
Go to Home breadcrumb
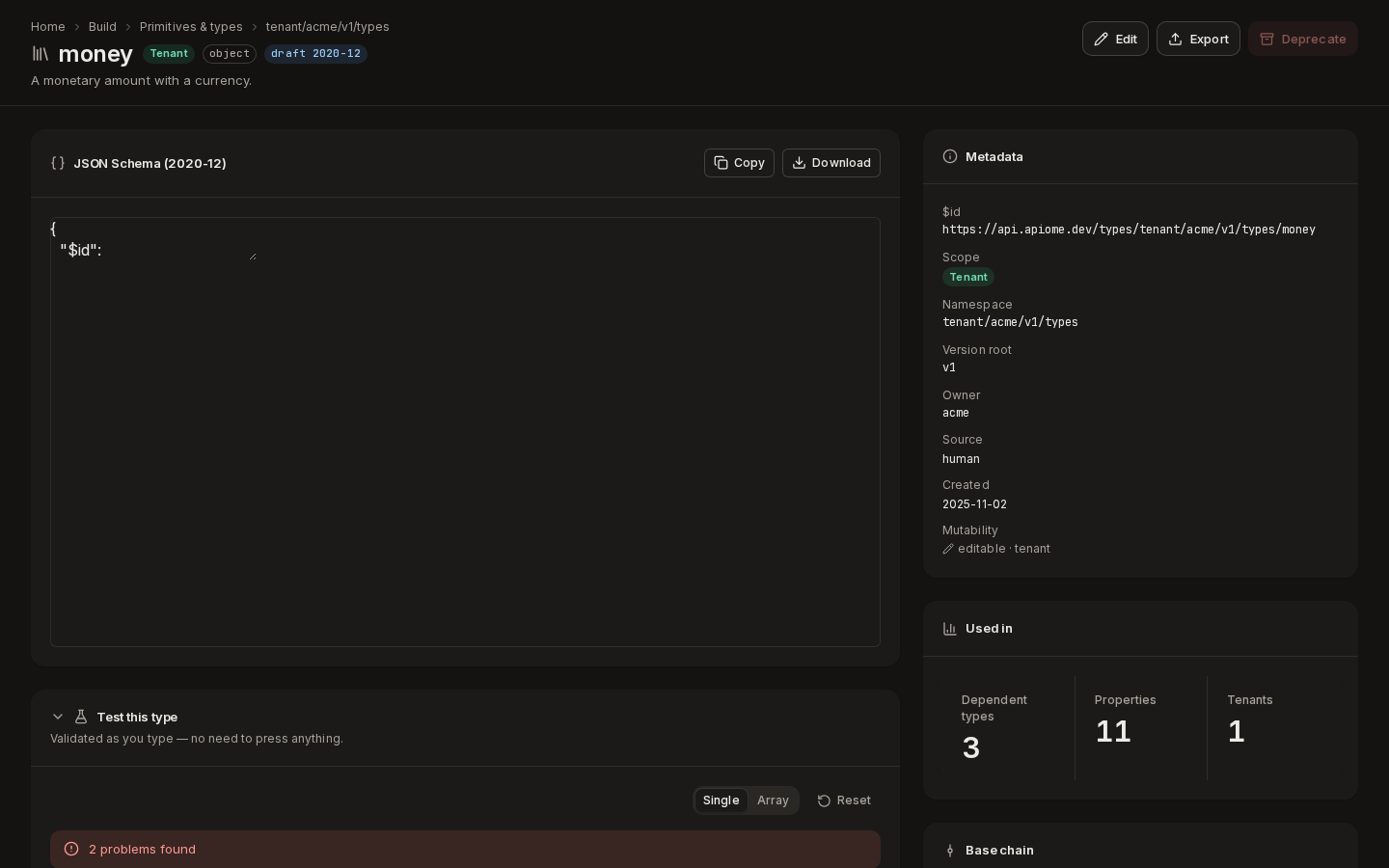(48, 27)
